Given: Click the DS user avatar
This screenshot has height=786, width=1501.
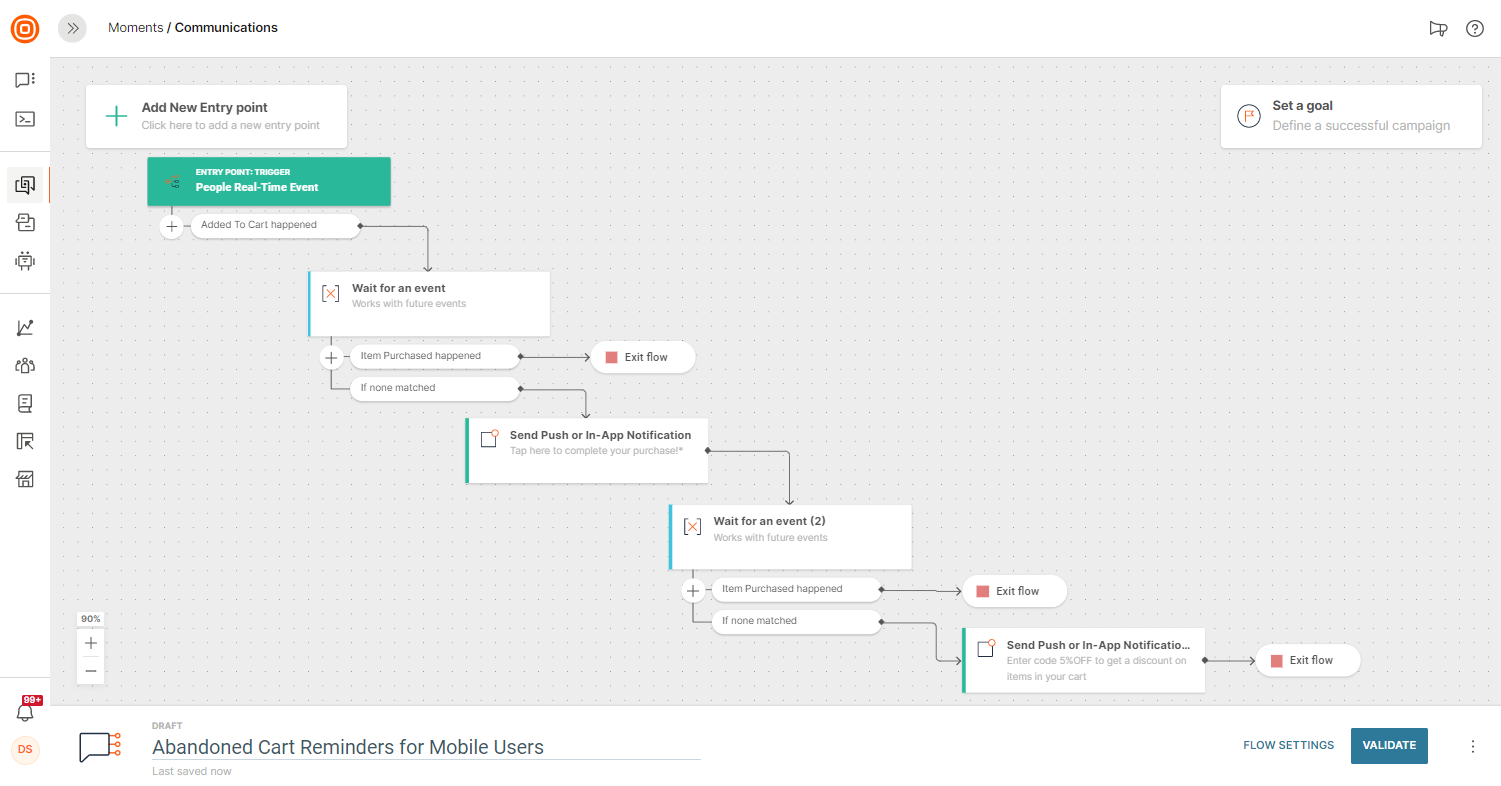Looking at the screenshot, I should (25, 749).
